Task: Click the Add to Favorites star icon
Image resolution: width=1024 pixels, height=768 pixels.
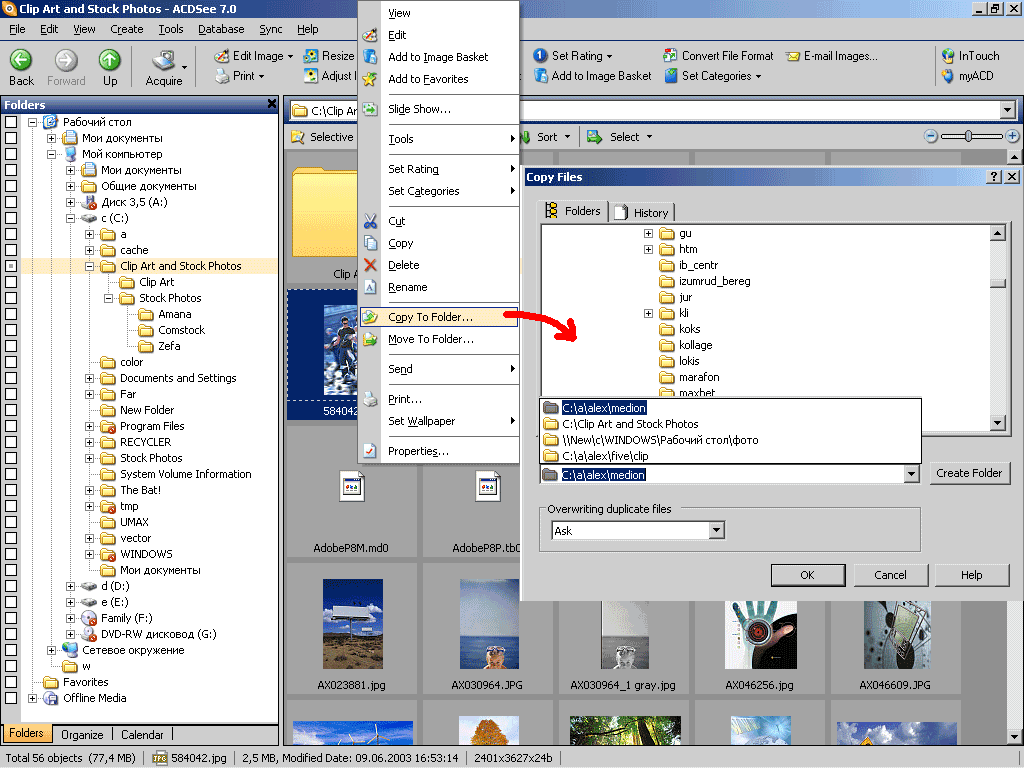Action: click(370, 79)
